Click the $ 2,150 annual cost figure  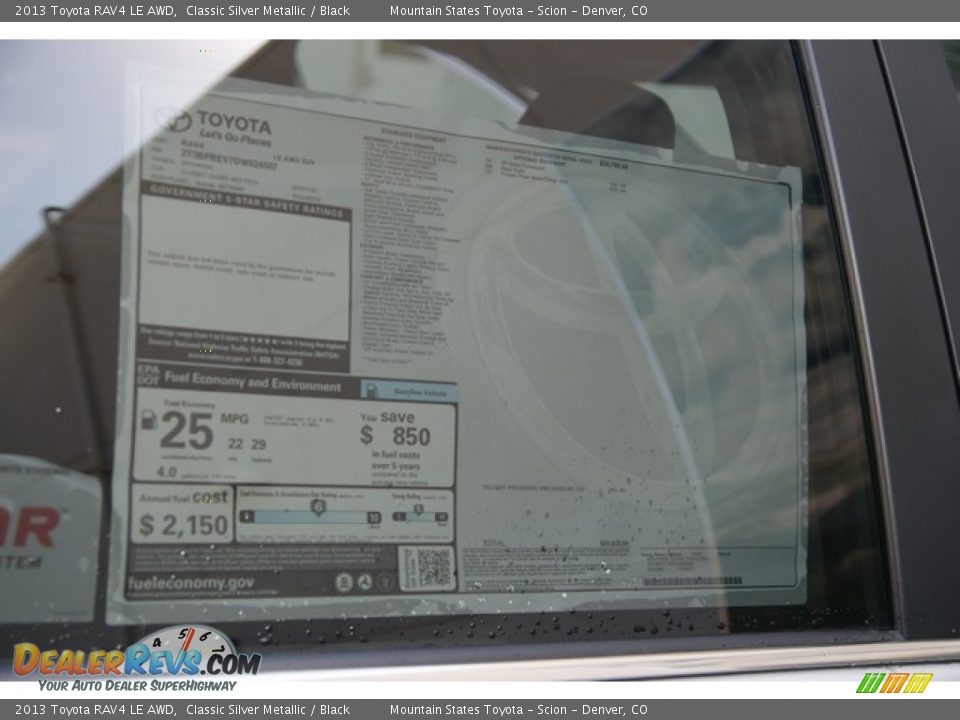click(184, 525)
